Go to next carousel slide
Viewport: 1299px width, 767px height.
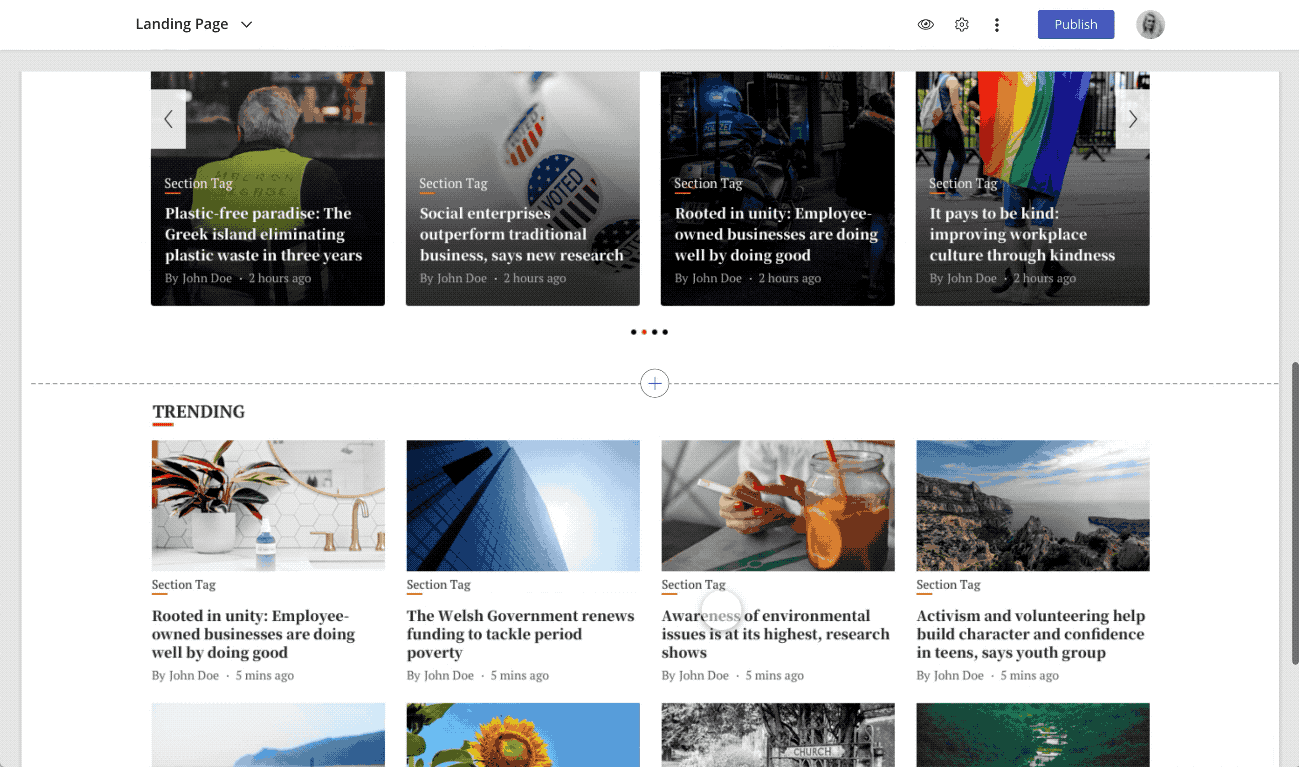click(1133, 119)
